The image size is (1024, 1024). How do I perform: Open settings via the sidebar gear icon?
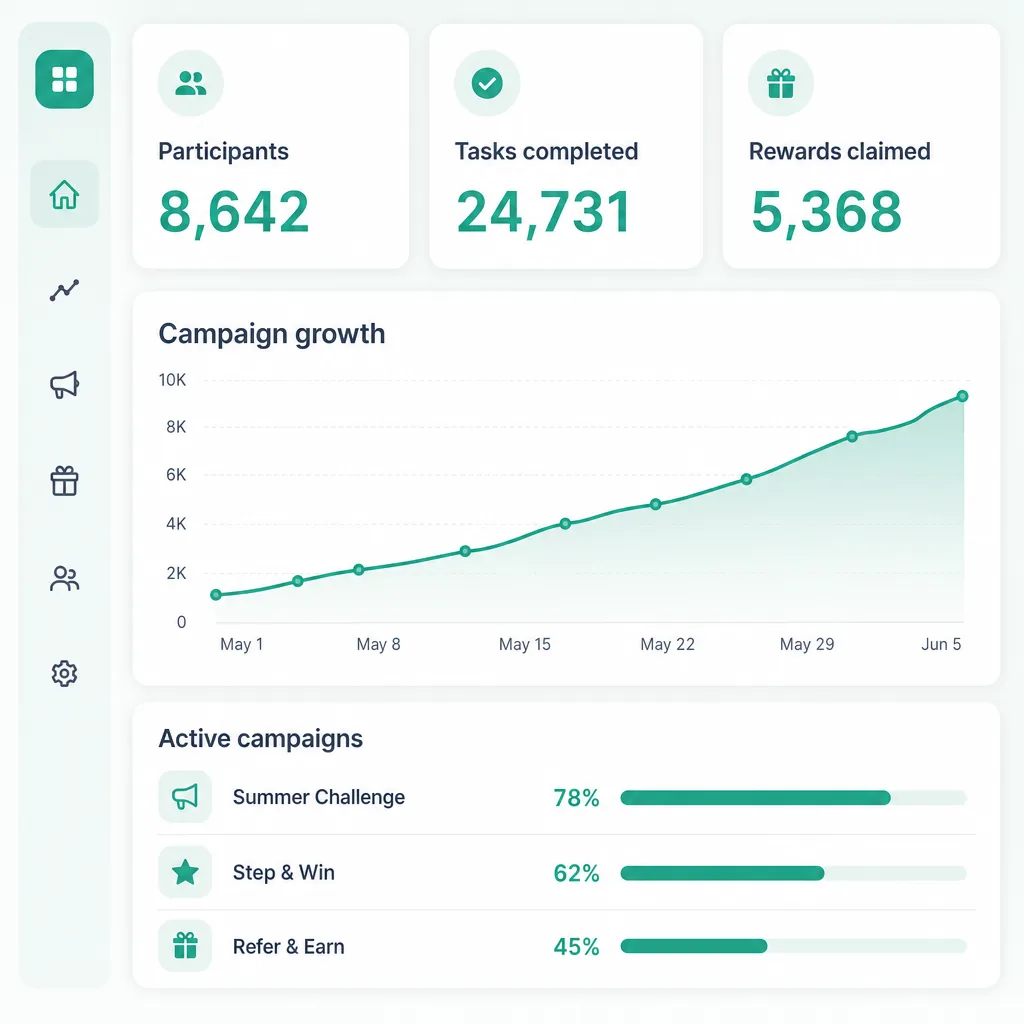64,673
